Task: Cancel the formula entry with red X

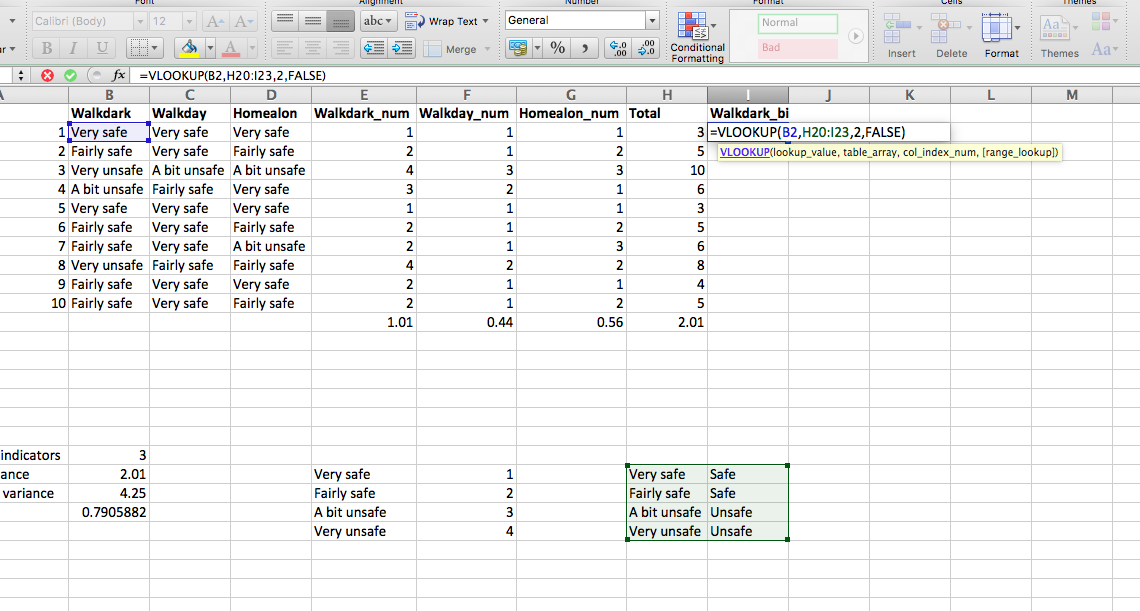Action: [x=47, y=75]
